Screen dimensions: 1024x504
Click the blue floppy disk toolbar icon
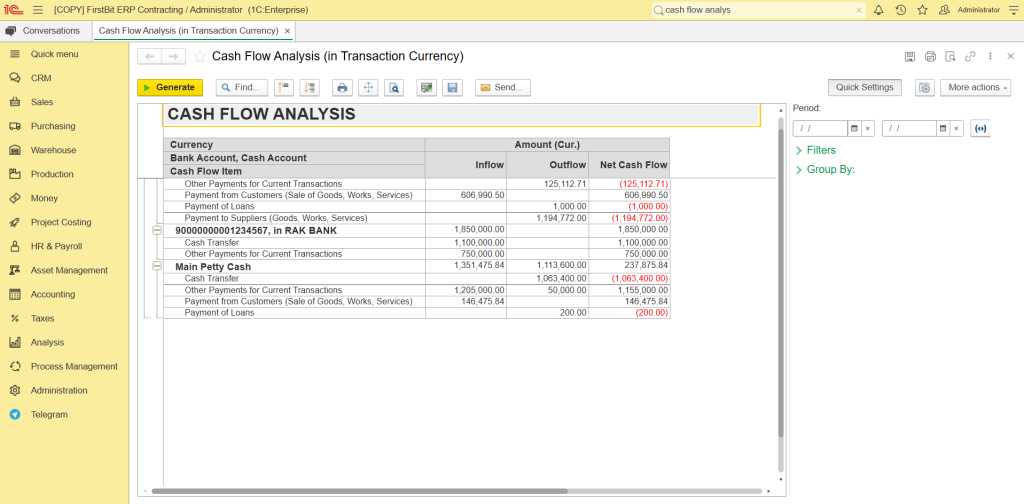tap(453, 87)
